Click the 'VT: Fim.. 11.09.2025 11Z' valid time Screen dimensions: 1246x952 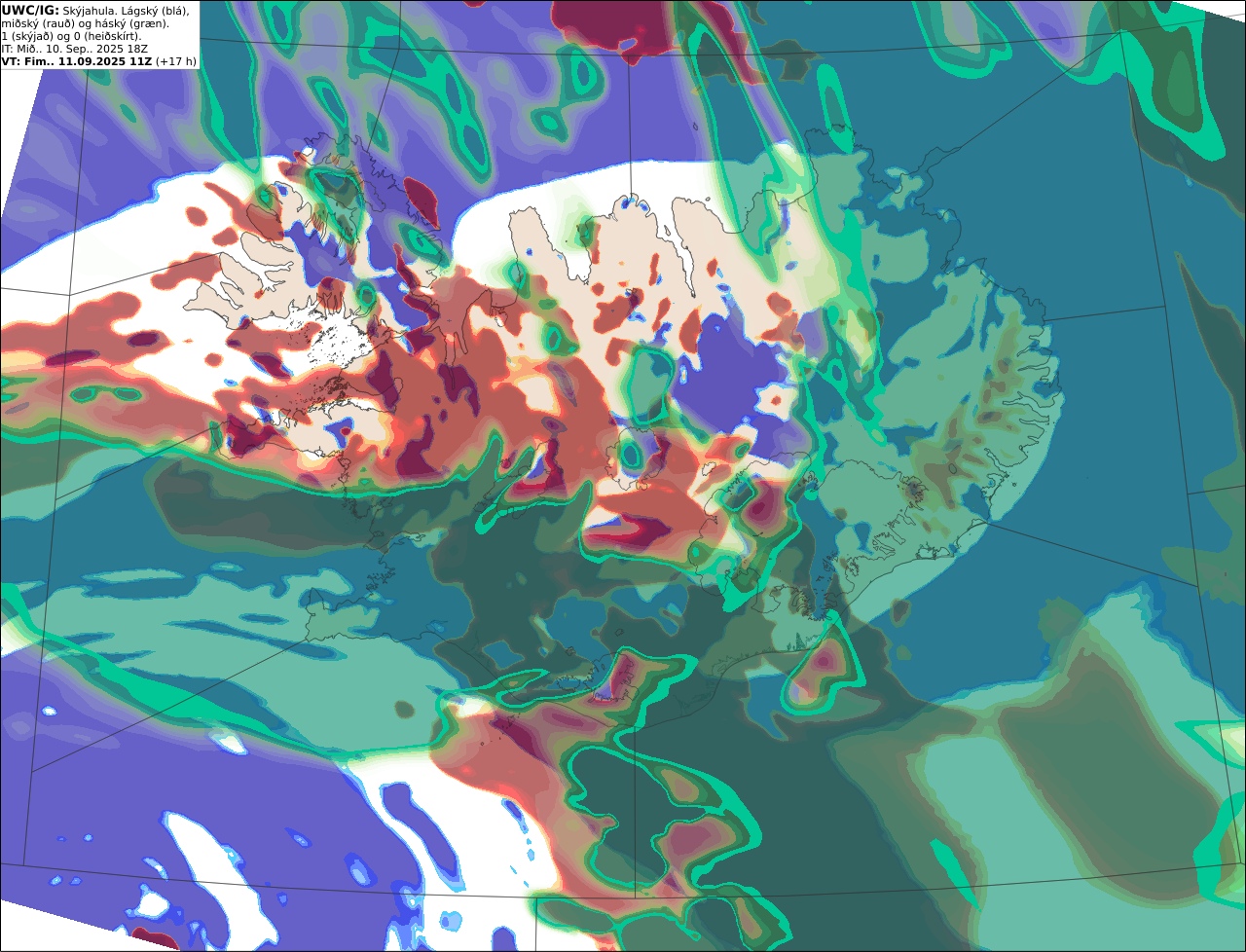77,61
